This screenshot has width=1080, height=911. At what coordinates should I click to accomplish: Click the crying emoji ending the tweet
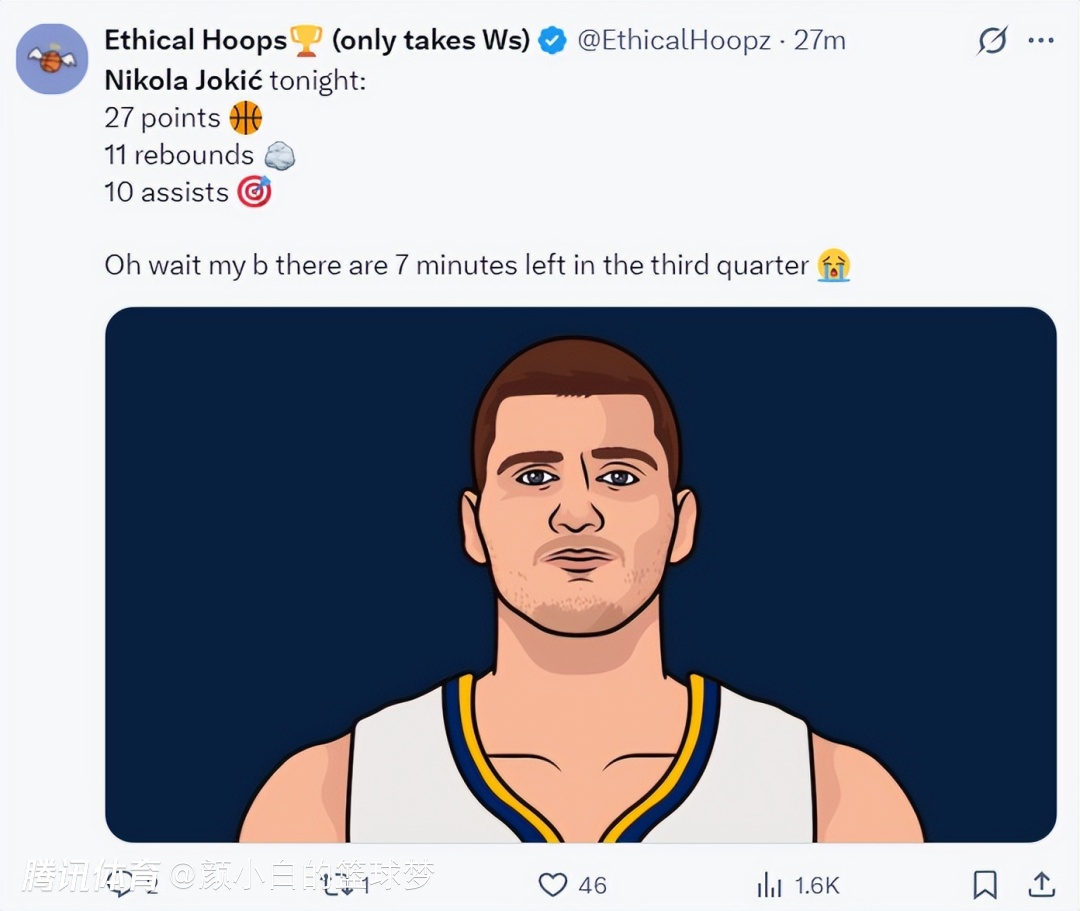click(833, 265)
